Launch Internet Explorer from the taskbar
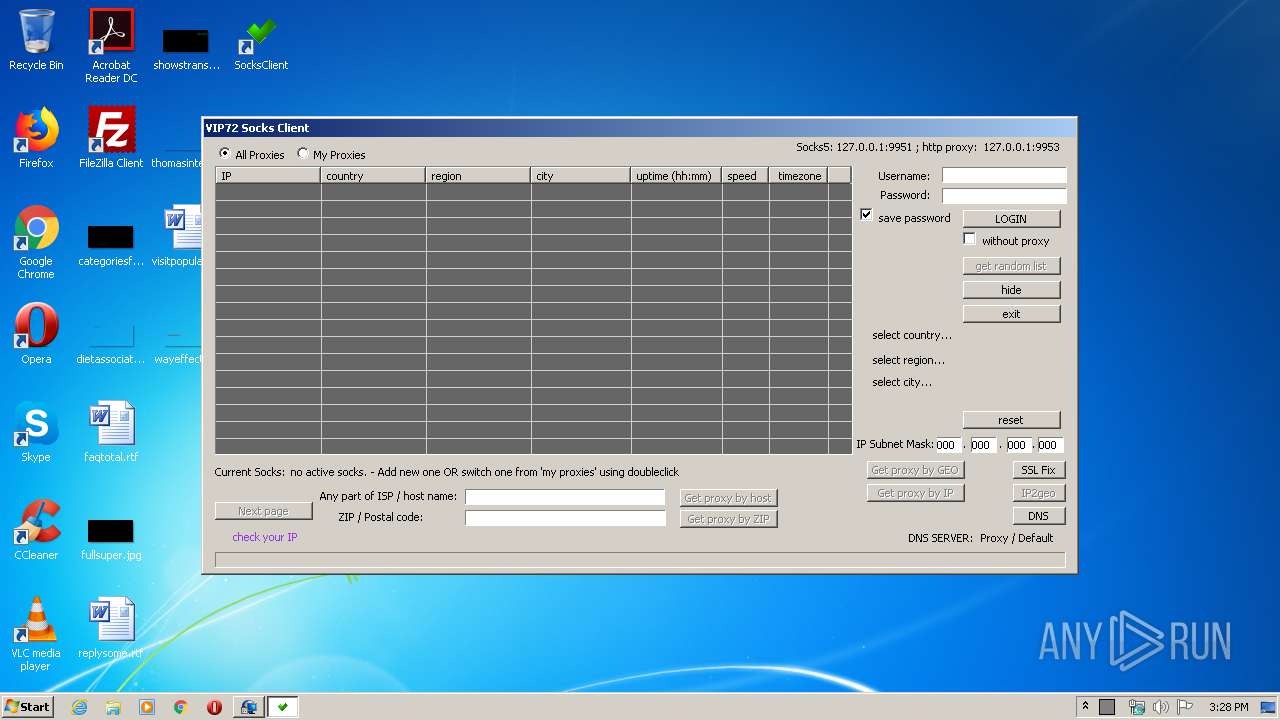1280x720 pixels. coord(79,707)
